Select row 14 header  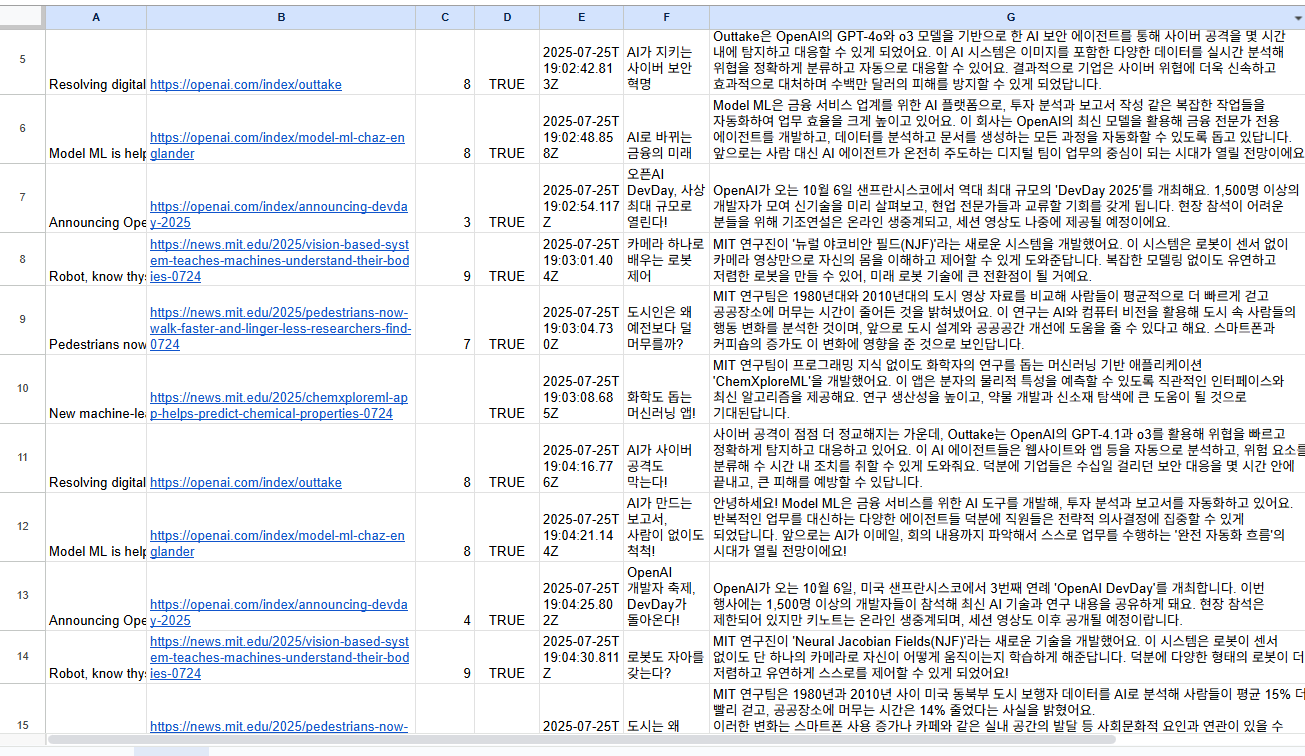[x=22, y=657]
